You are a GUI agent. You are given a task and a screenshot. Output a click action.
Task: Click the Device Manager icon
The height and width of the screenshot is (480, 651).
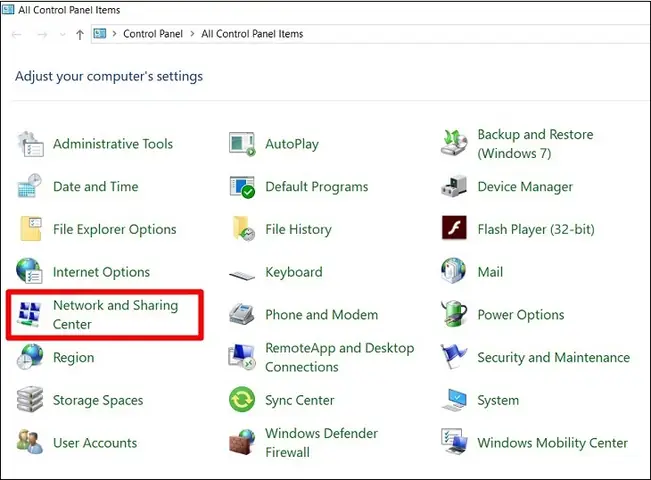454,186
